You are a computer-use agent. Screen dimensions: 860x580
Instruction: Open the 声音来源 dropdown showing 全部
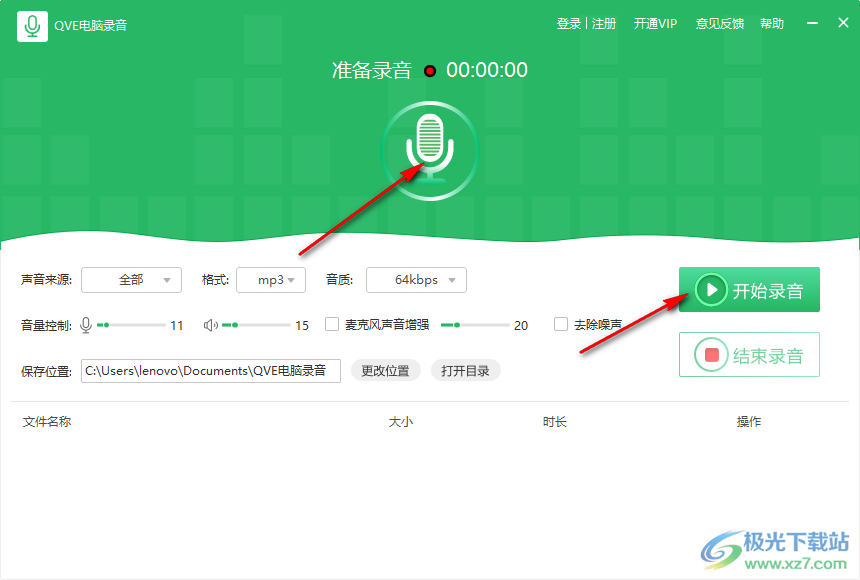(x=131, y=280)
